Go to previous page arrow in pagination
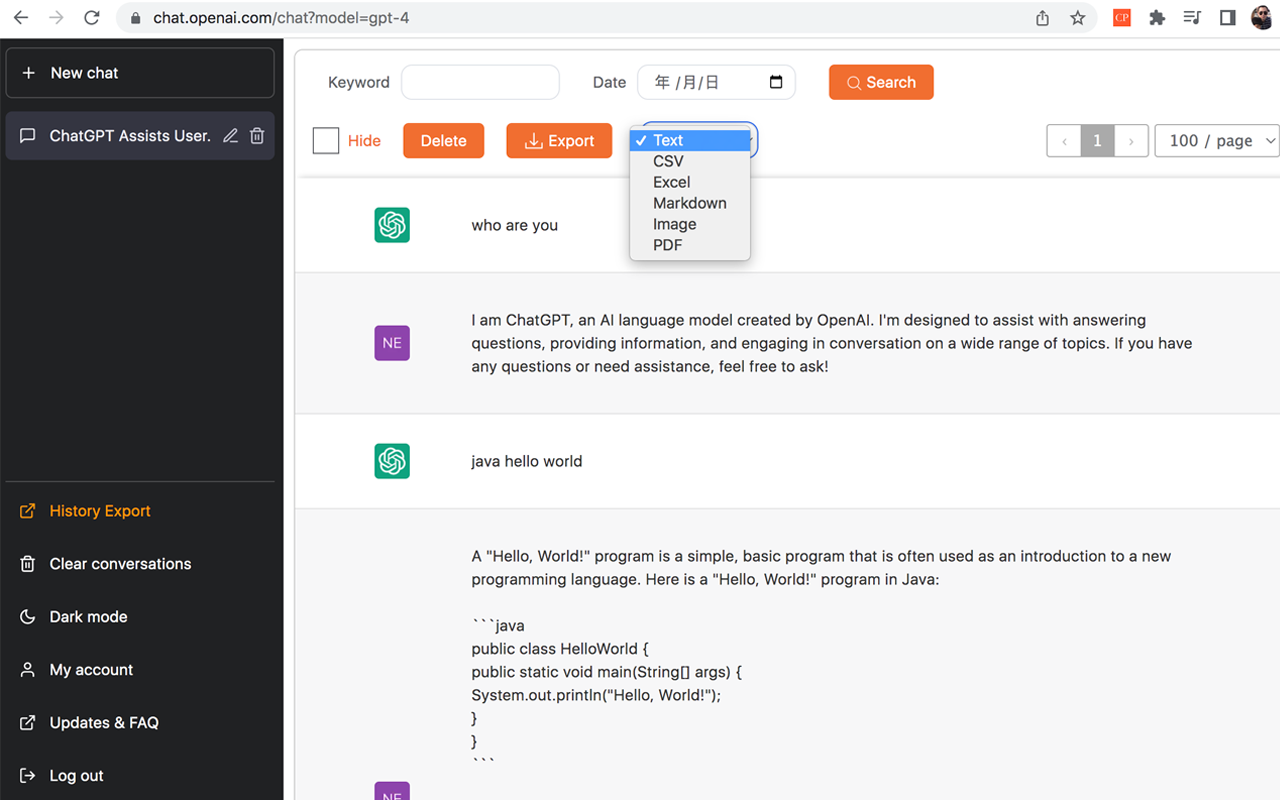 [x=1064, y=141]
